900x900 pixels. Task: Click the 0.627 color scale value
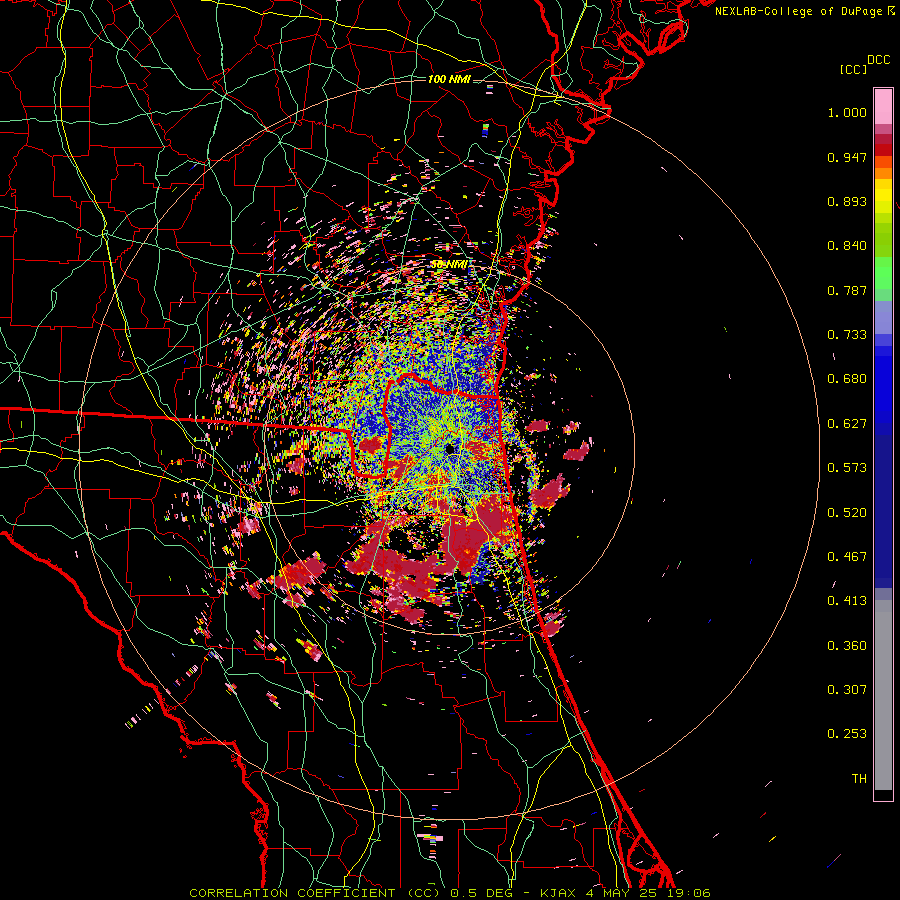point(847,424)
